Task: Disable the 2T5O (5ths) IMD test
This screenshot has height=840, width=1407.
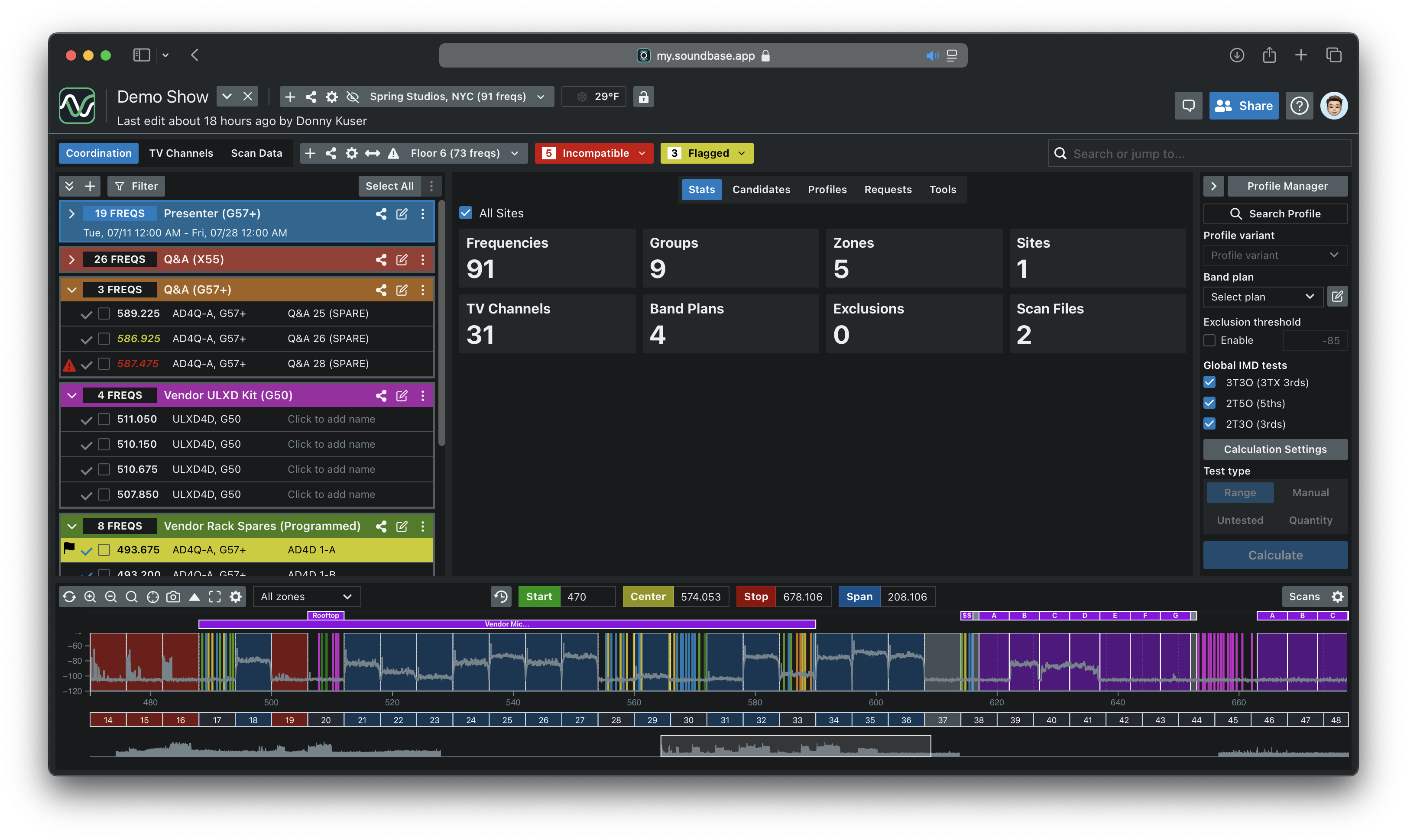Action: click(1209, 402)
